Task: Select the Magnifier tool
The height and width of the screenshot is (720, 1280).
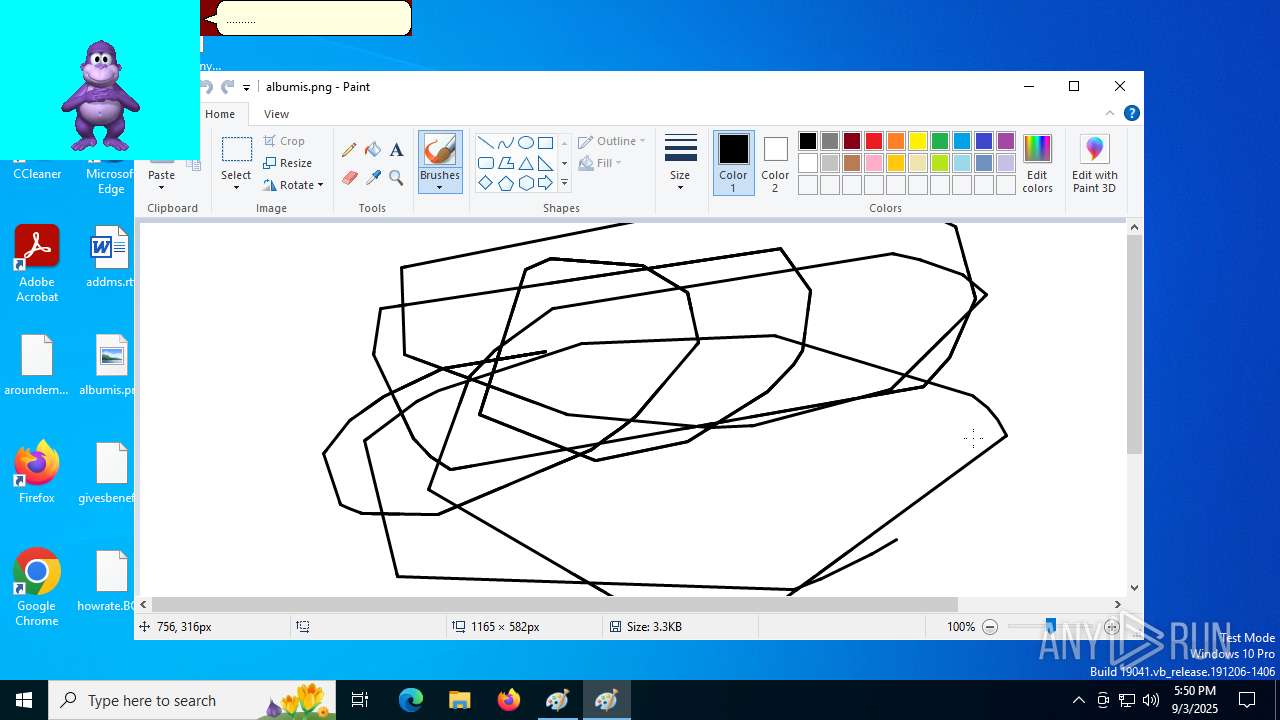Action: (396, 178)
